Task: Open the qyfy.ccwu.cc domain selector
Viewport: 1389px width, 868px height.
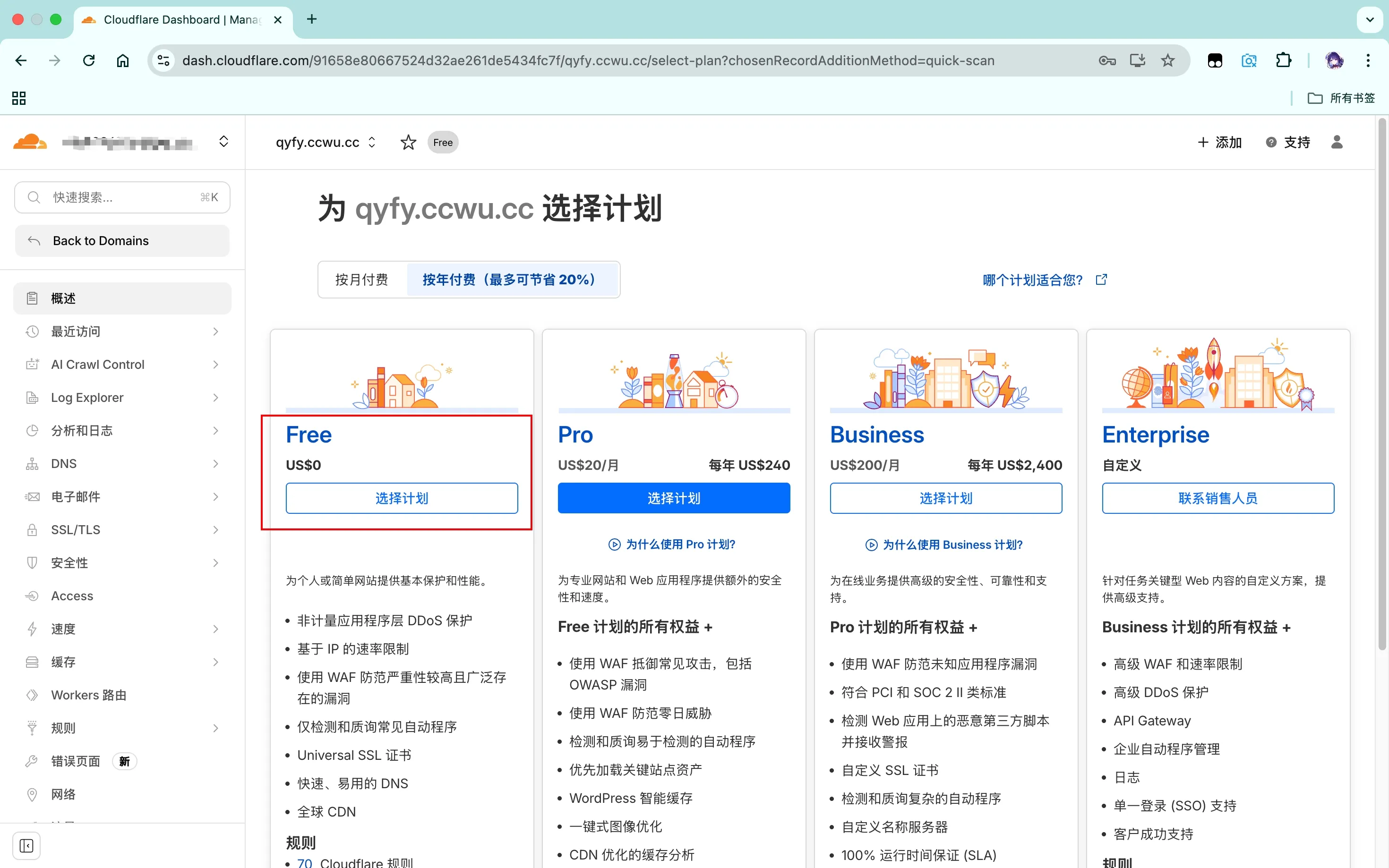Action: pyautogui.click(x=325, y=142)
